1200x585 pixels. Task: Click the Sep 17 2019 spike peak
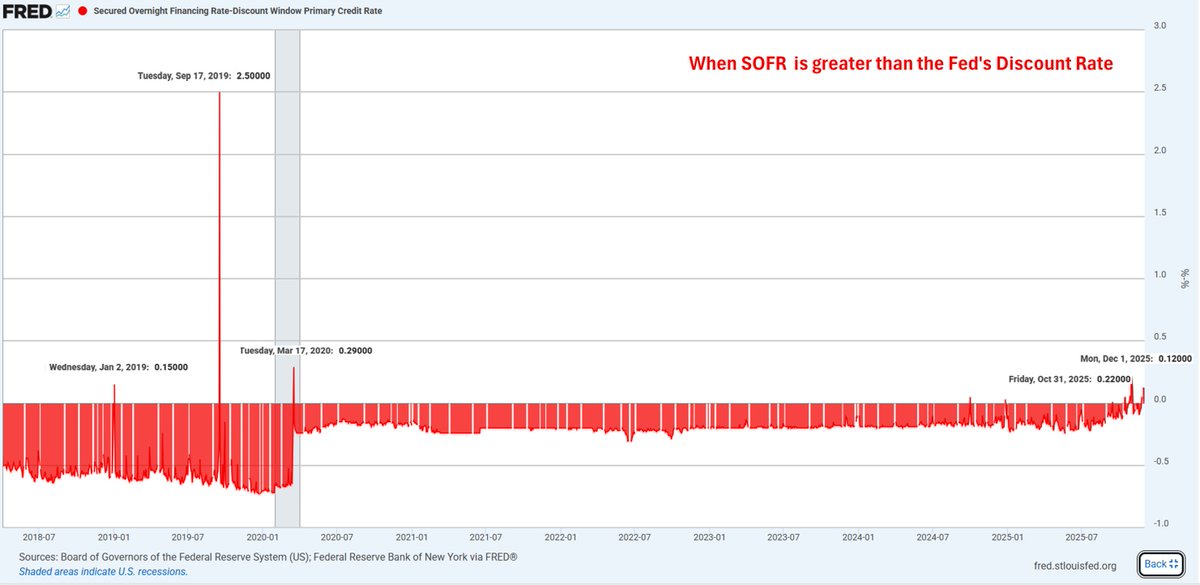221,92
